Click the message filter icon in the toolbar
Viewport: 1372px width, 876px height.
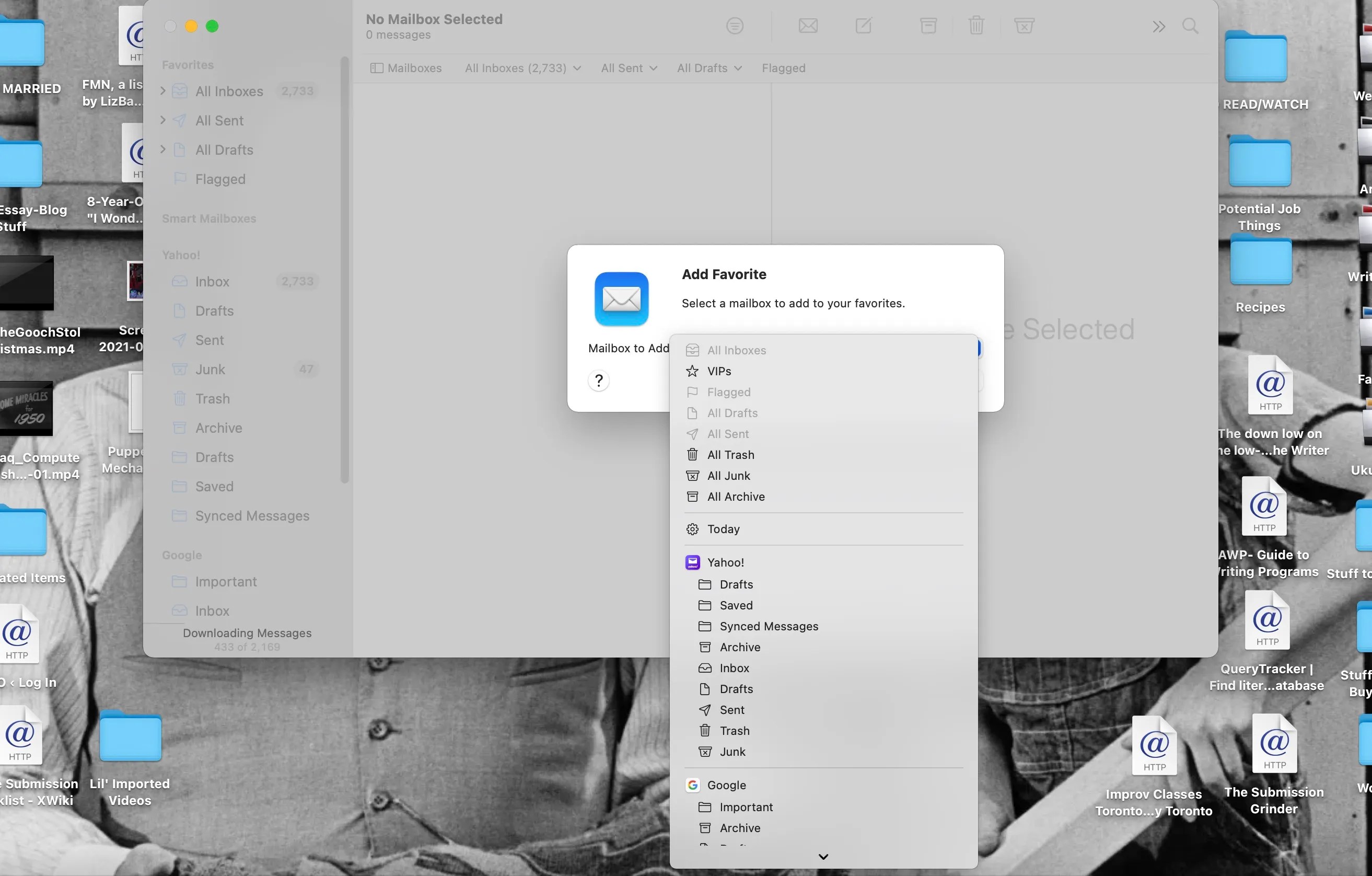click(x=735, y=26)
